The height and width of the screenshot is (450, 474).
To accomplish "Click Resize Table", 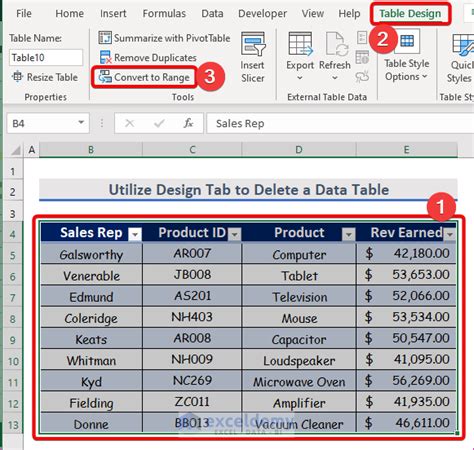I will click(x=45, y=77).
